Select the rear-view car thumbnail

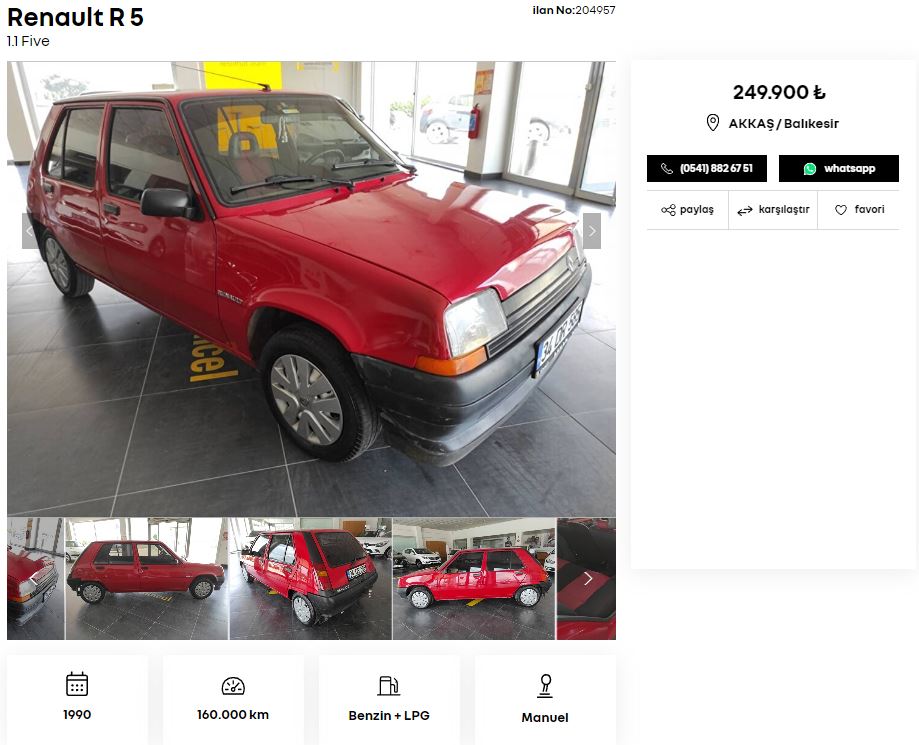pyautogui.click(x=311, y=579)
